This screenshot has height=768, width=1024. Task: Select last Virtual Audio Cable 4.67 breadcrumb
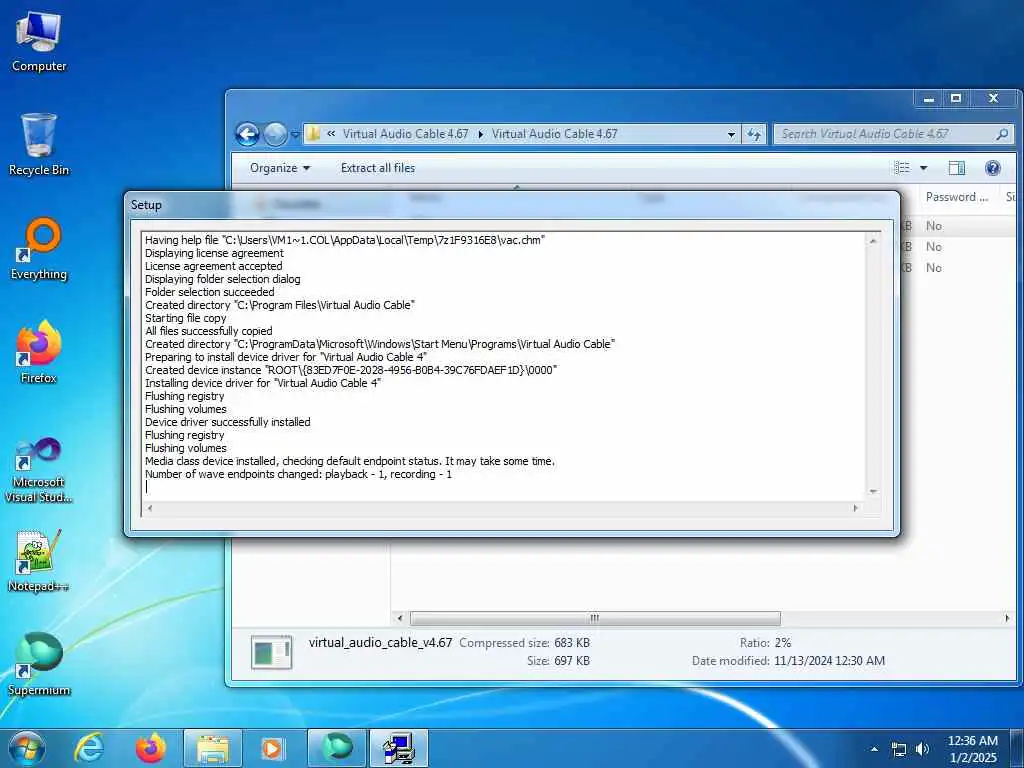point(554,134)
